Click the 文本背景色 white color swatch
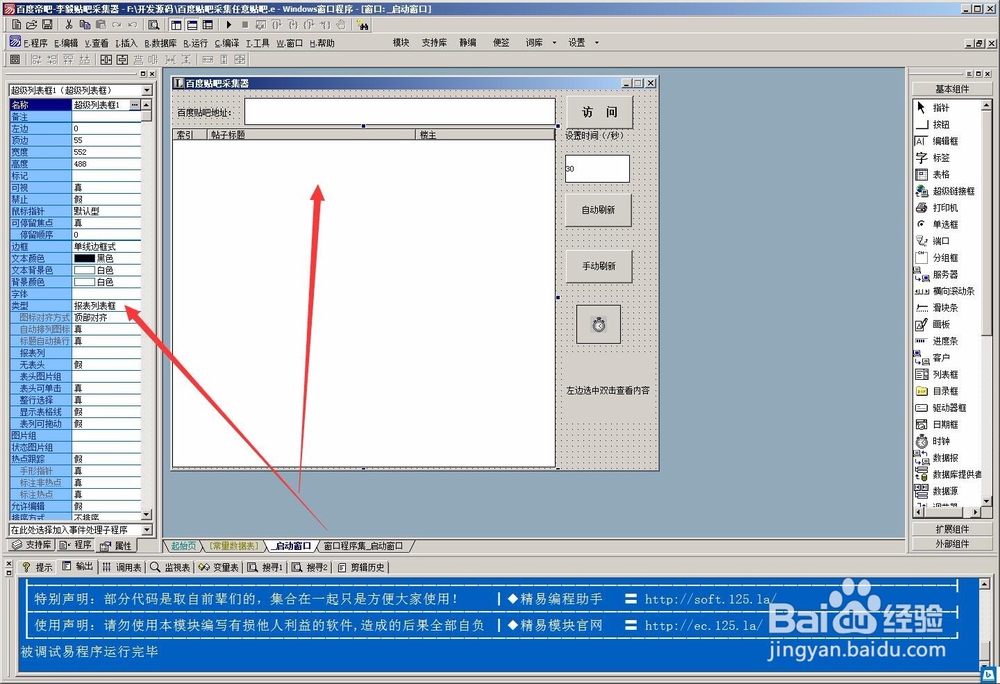Viewport: 1000px width, 684px height. pyautogui.click(x=84, y=270)
